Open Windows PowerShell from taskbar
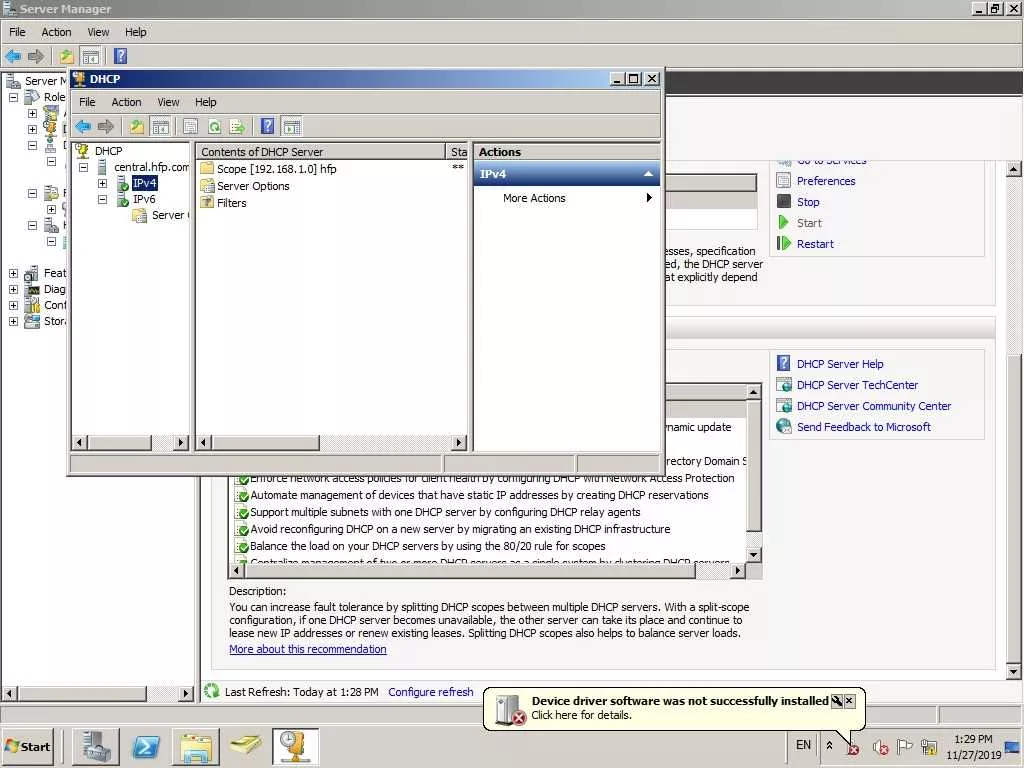The height and width of the screenshot is (768, 1024). pyautogui.click(x=146, y=746)
